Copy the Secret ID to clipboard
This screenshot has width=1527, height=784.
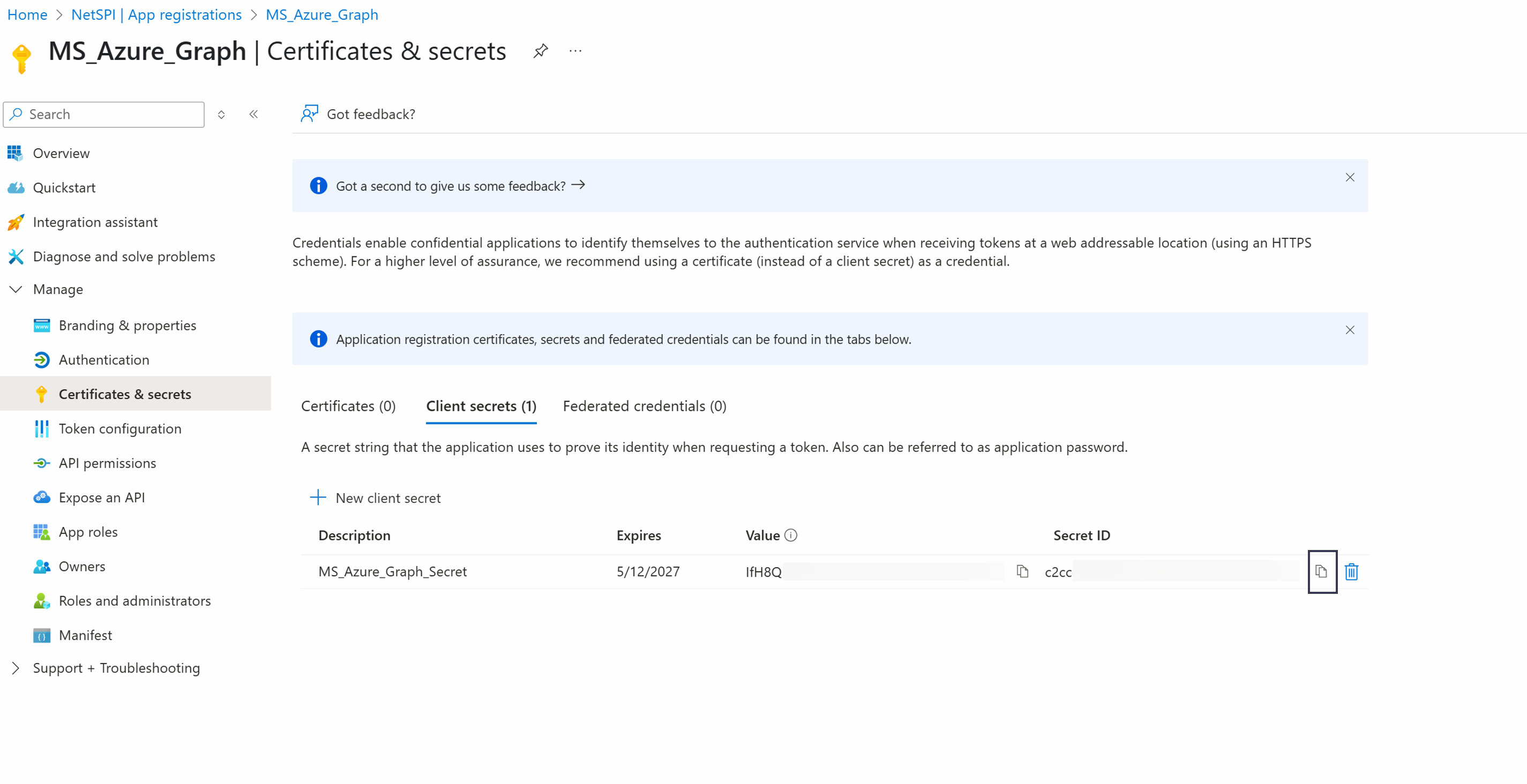pyautogui.click(x=1321, y=571)
